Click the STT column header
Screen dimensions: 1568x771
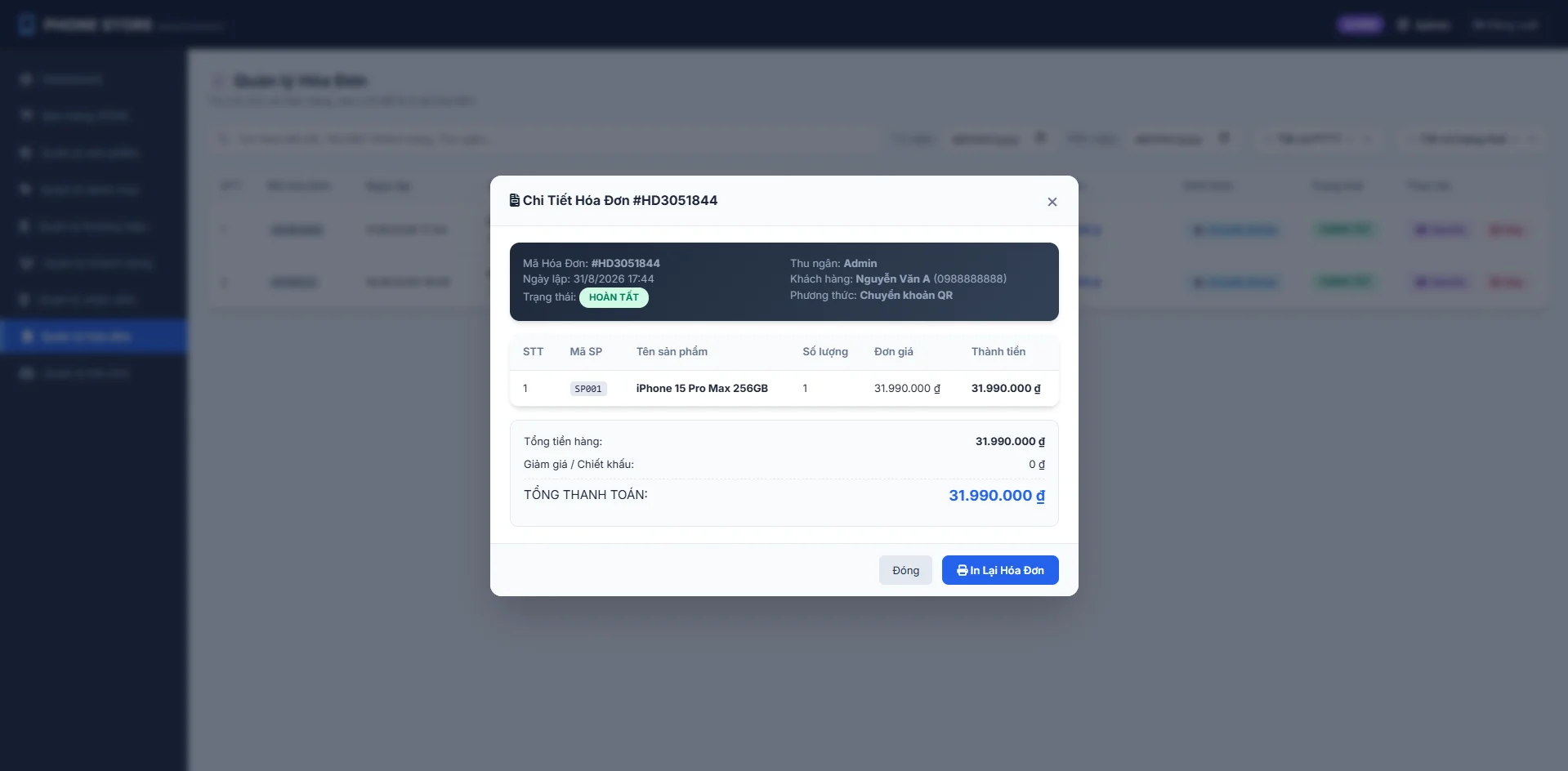coord(533,351)
